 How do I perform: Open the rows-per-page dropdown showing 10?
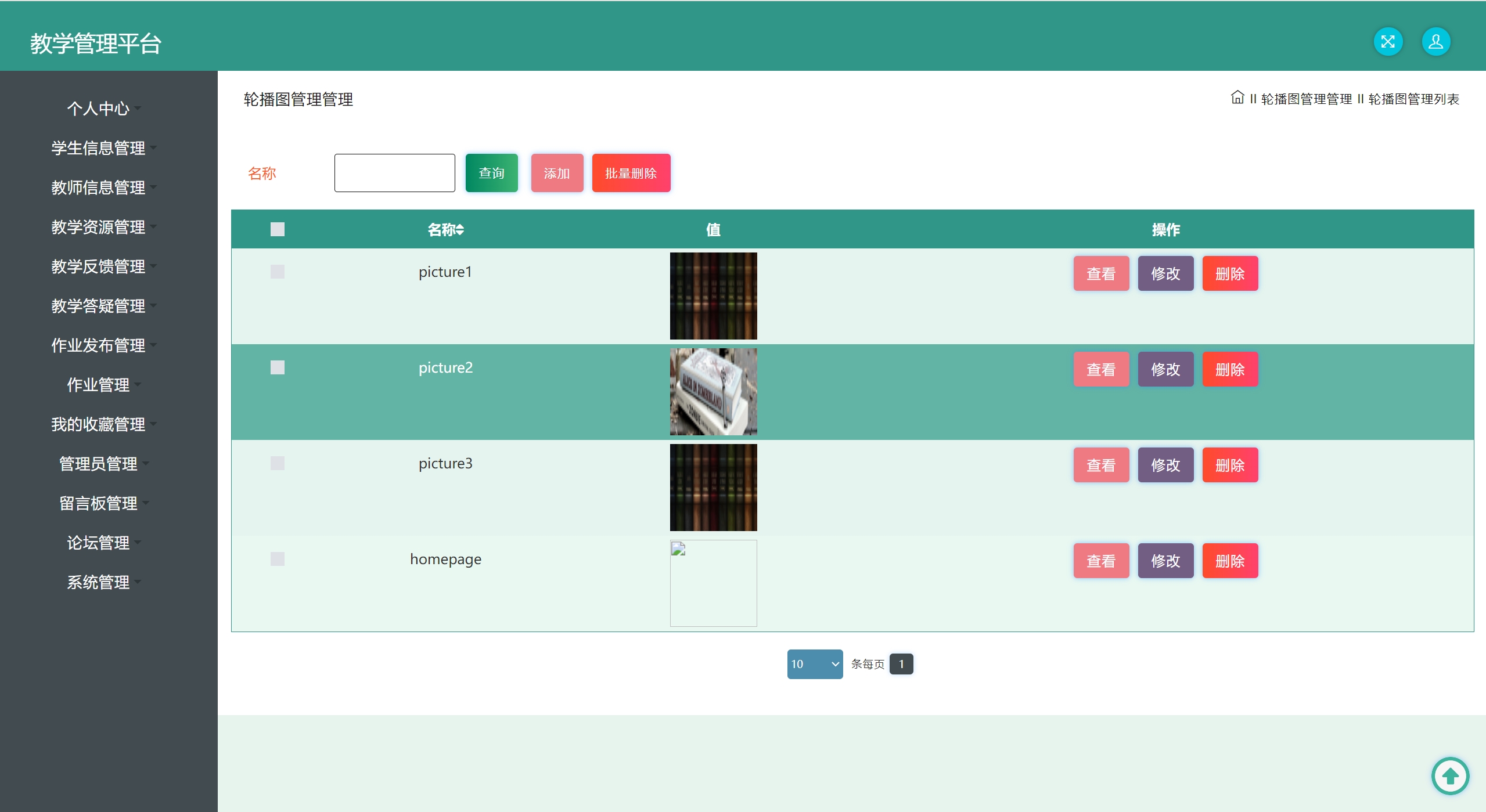pyautogui.click(x=814, y=664)
